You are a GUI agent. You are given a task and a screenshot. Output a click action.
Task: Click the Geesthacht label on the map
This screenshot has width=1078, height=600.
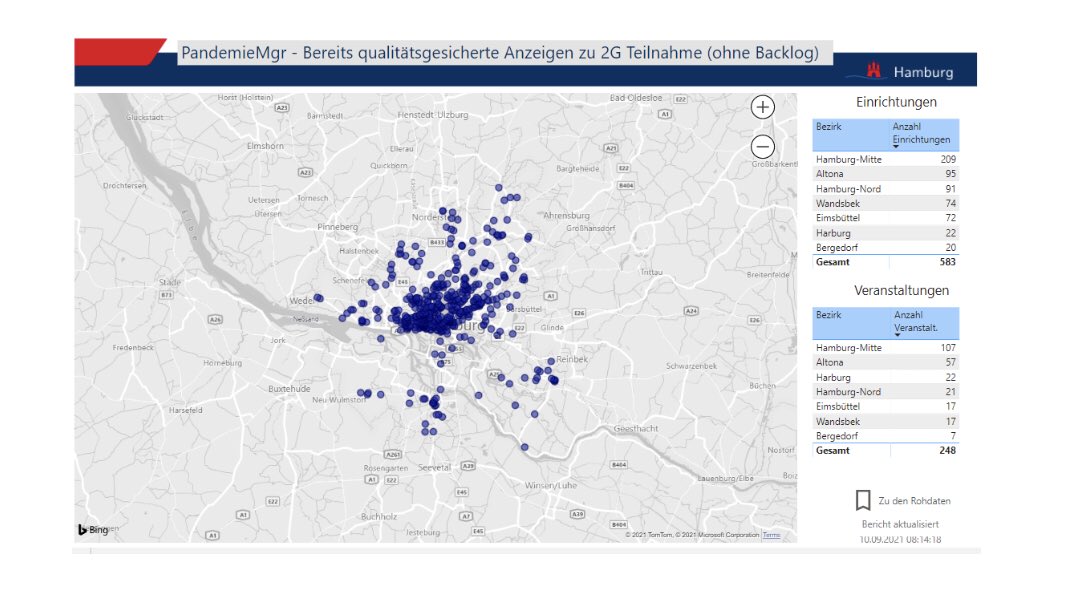[x=636, y=429]
